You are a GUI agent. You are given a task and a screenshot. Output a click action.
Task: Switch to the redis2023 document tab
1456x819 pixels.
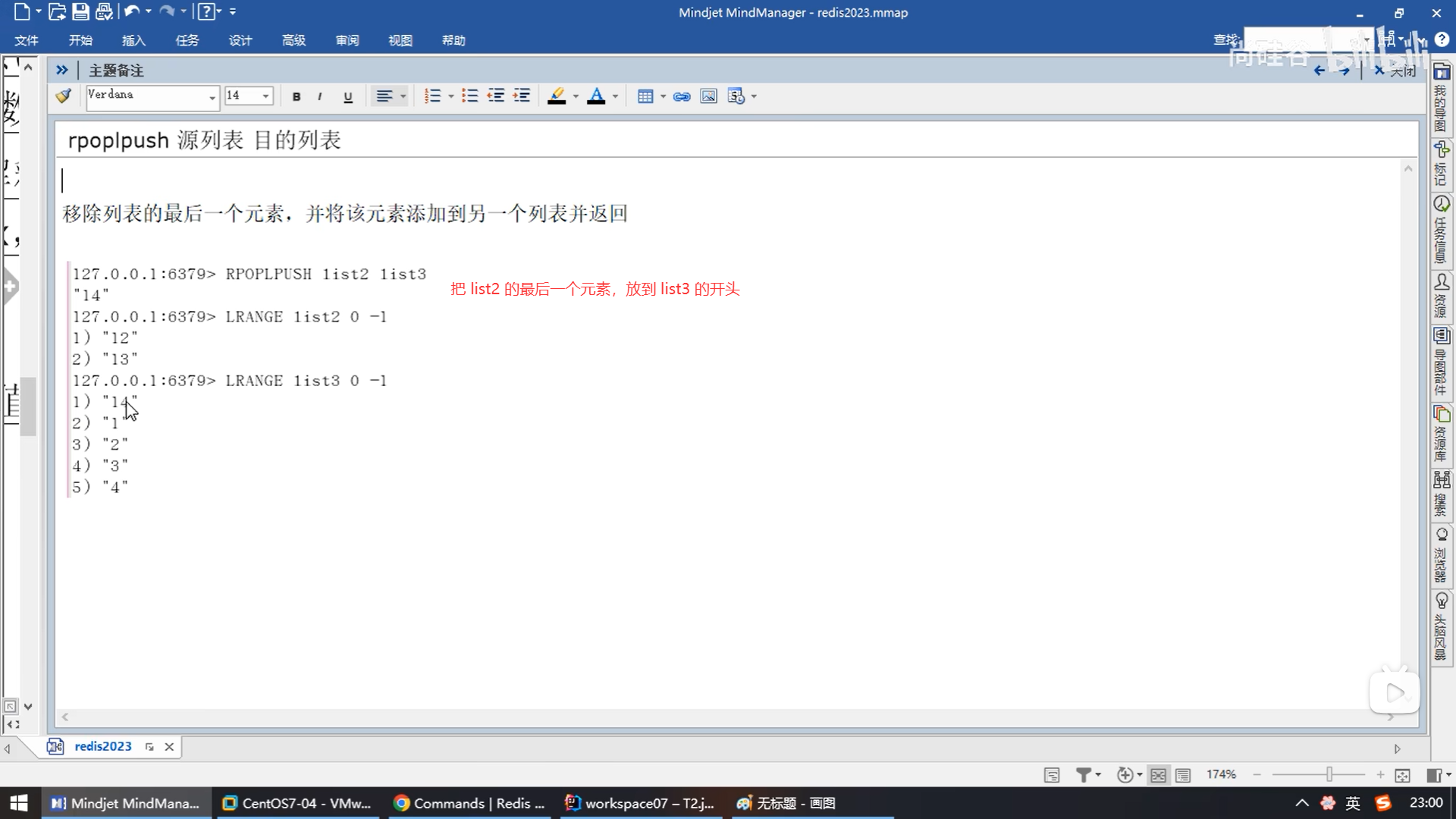102,746
